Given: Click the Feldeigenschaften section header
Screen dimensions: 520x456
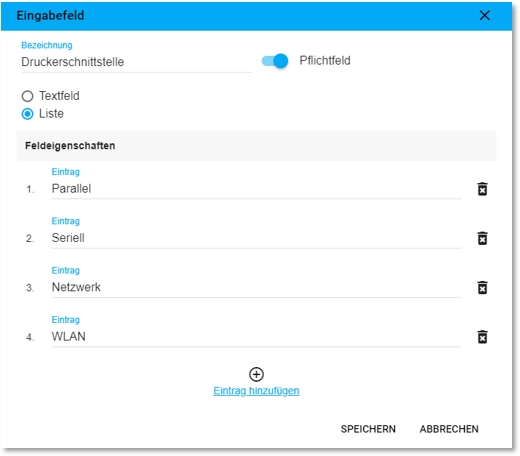Looking at the screenshot, I should coord(256,146).
